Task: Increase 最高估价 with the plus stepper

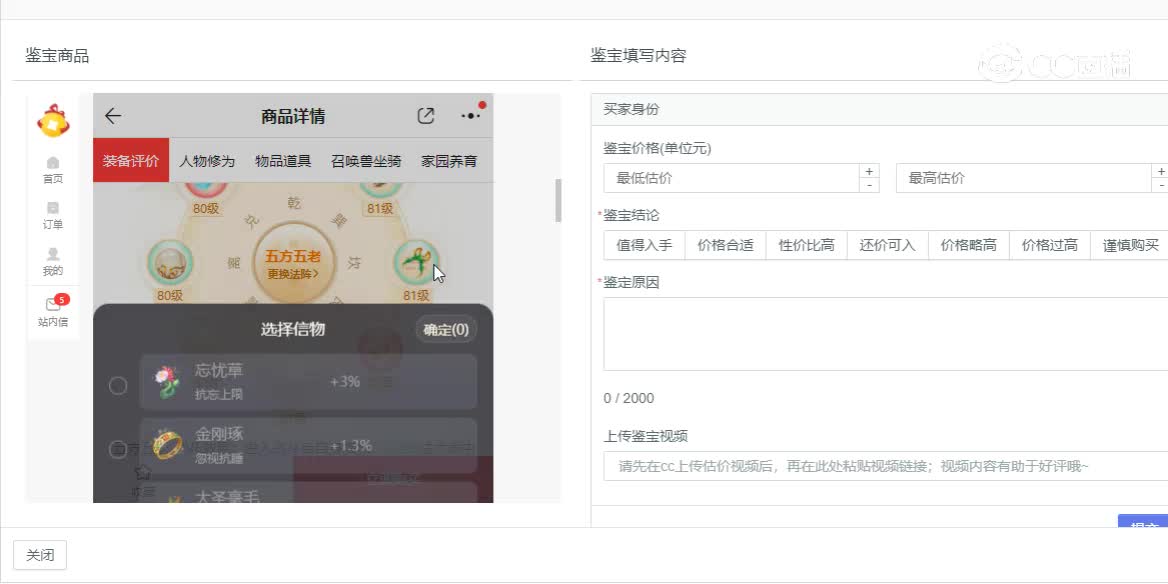Action: click(1161, 171)
